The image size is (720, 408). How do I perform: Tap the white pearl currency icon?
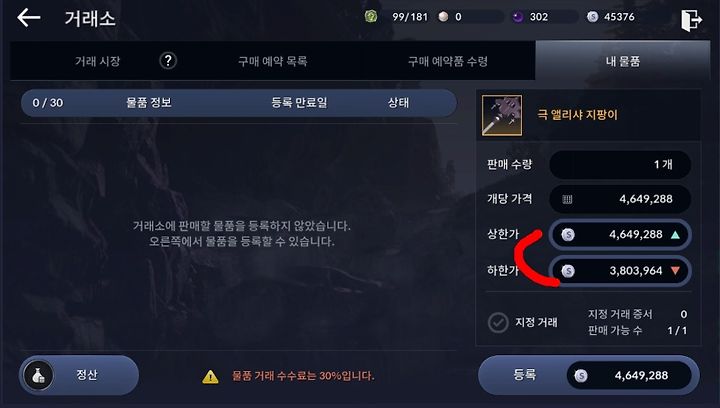pos(443,17)
